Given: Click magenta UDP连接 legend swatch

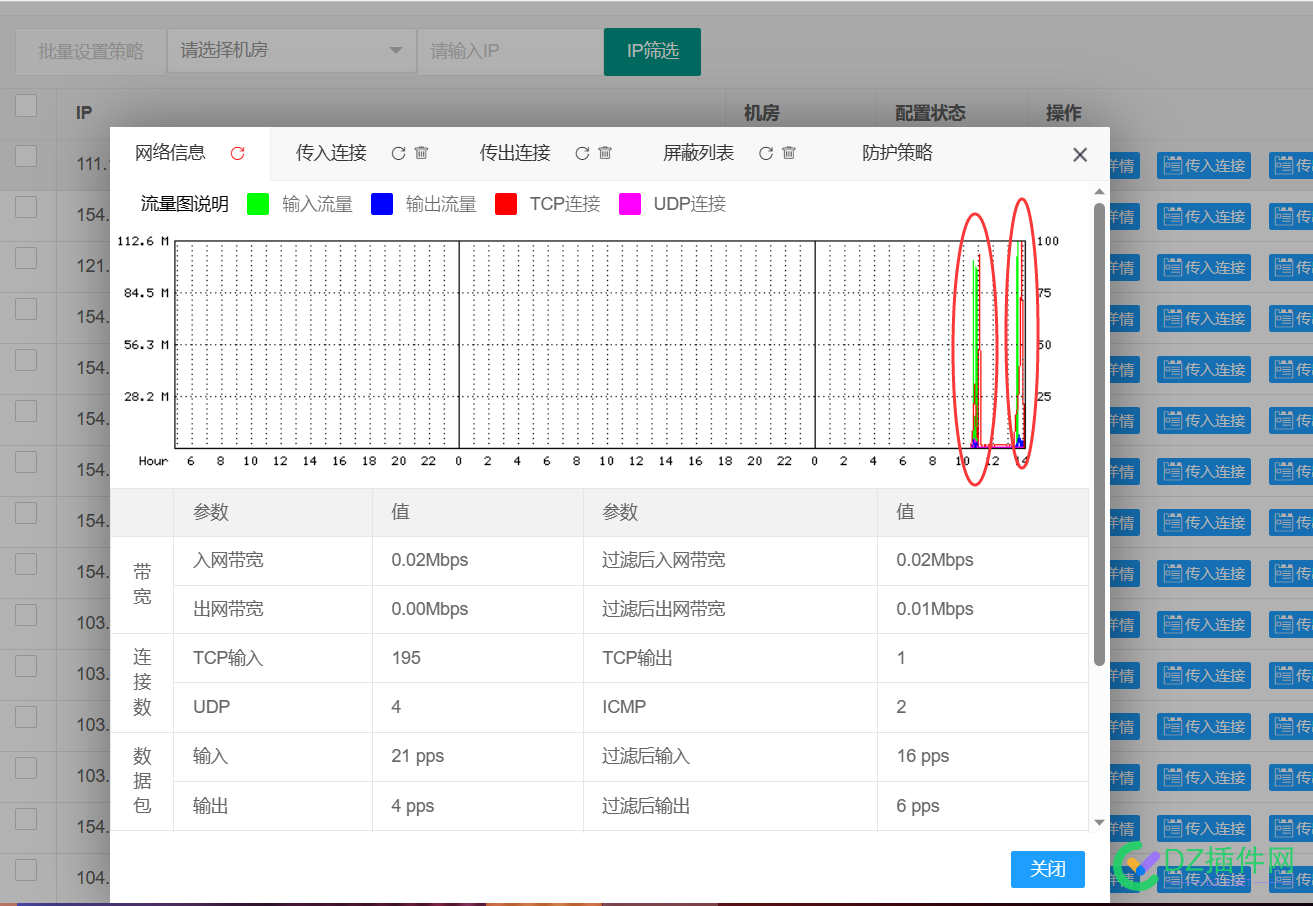Looking at the screenshot, I should (x=630, y=204).
